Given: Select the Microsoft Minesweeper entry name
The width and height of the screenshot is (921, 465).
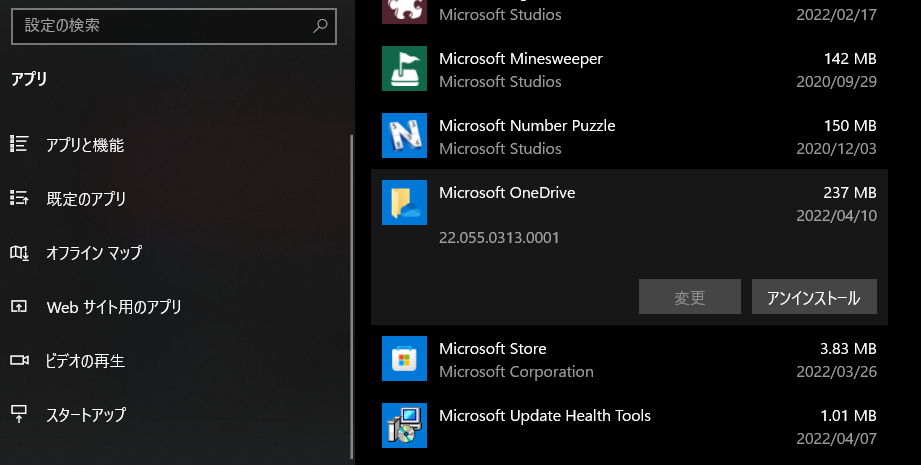Looking at the screenshot, I should coord(521,59).
